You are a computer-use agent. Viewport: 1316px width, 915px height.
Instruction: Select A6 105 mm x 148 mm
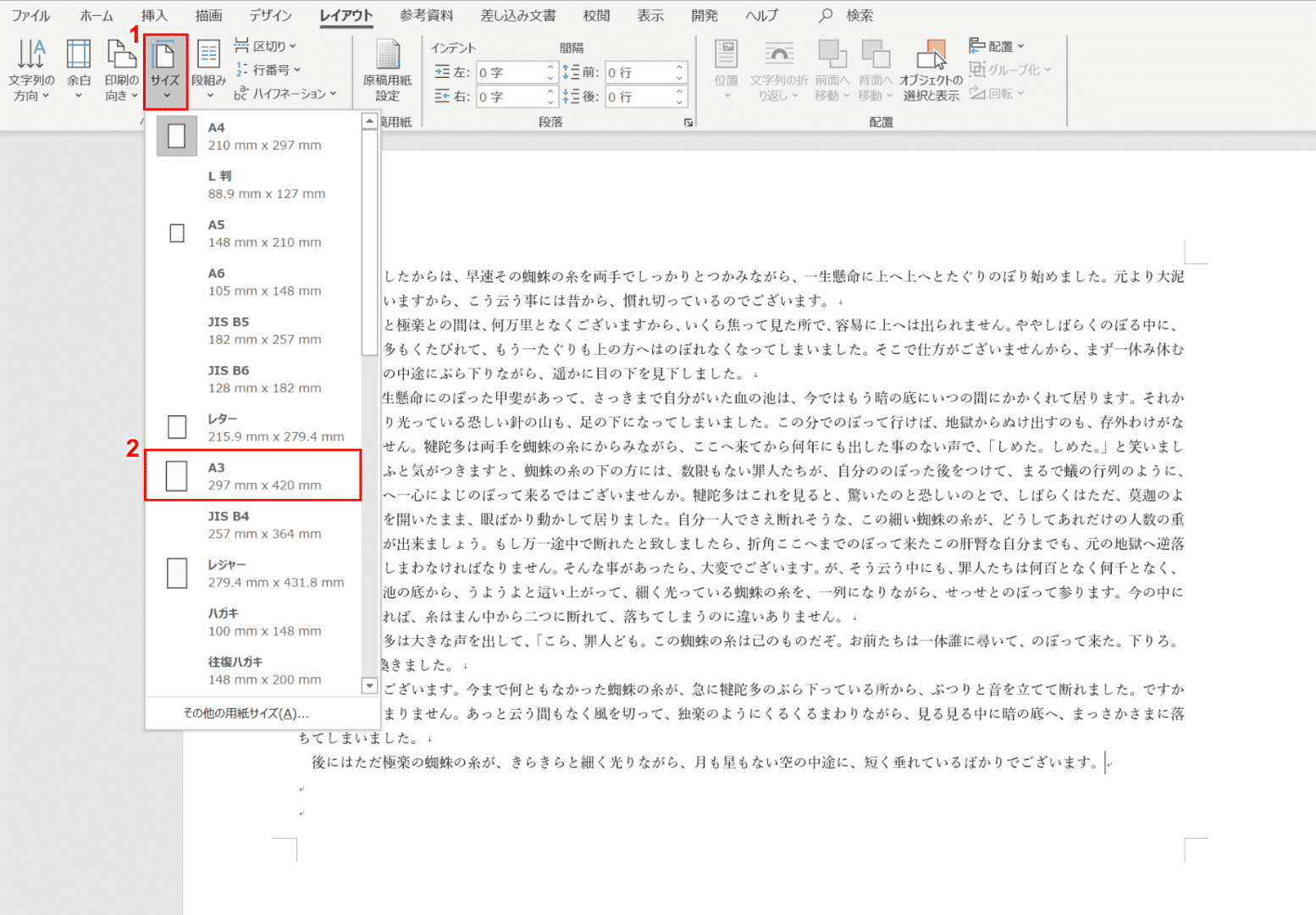(253, 282)
